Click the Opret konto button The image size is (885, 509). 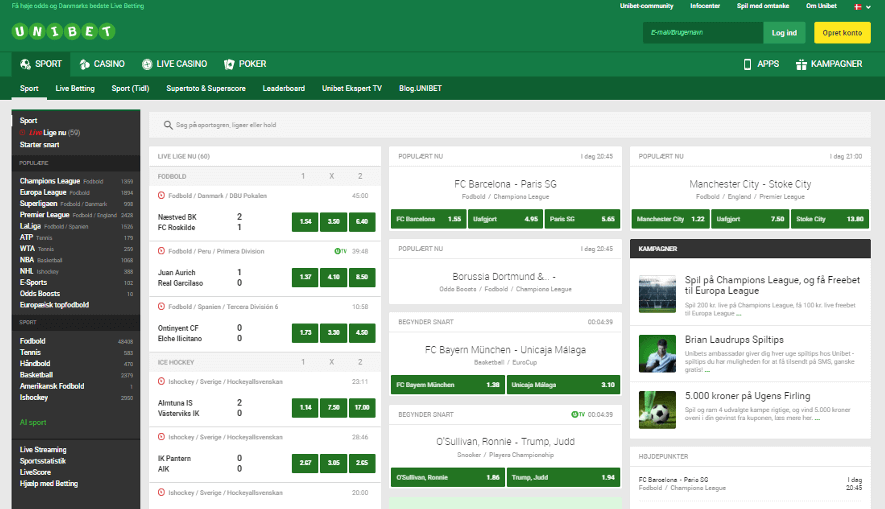click(x=842, y=33)
